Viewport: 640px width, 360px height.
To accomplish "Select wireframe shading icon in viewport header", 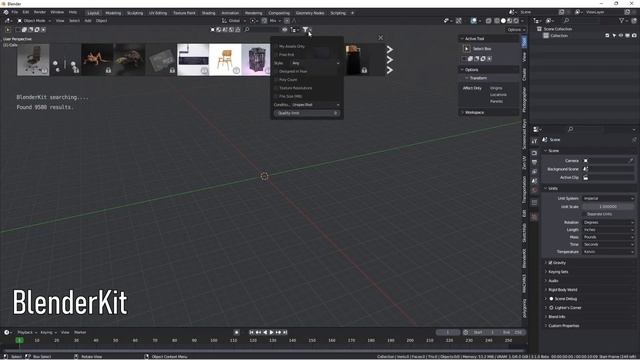I will click(497, 20).
